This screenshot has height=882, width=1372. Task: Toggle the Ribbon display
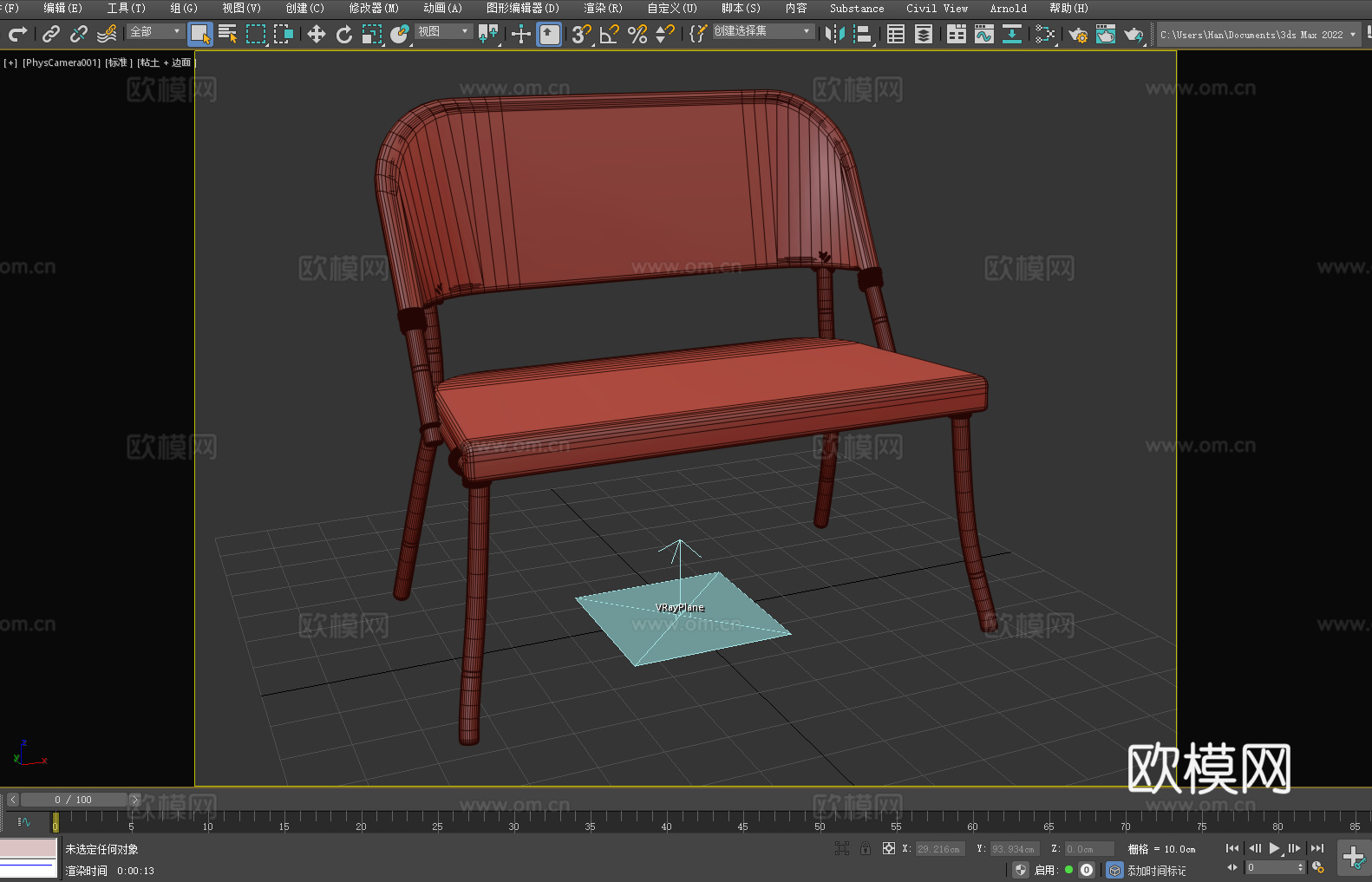click(957, 34)
